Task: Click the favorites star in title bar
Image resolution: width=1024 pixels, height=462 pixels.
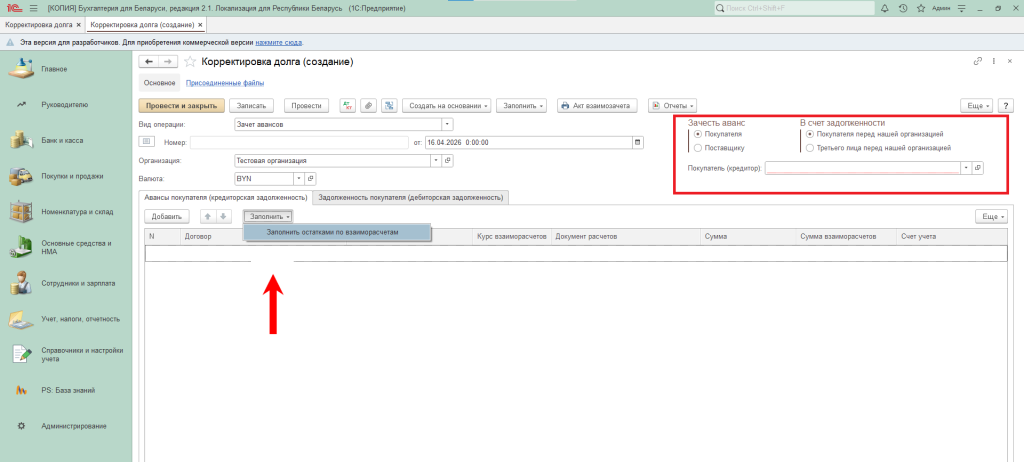Action: 920,8
